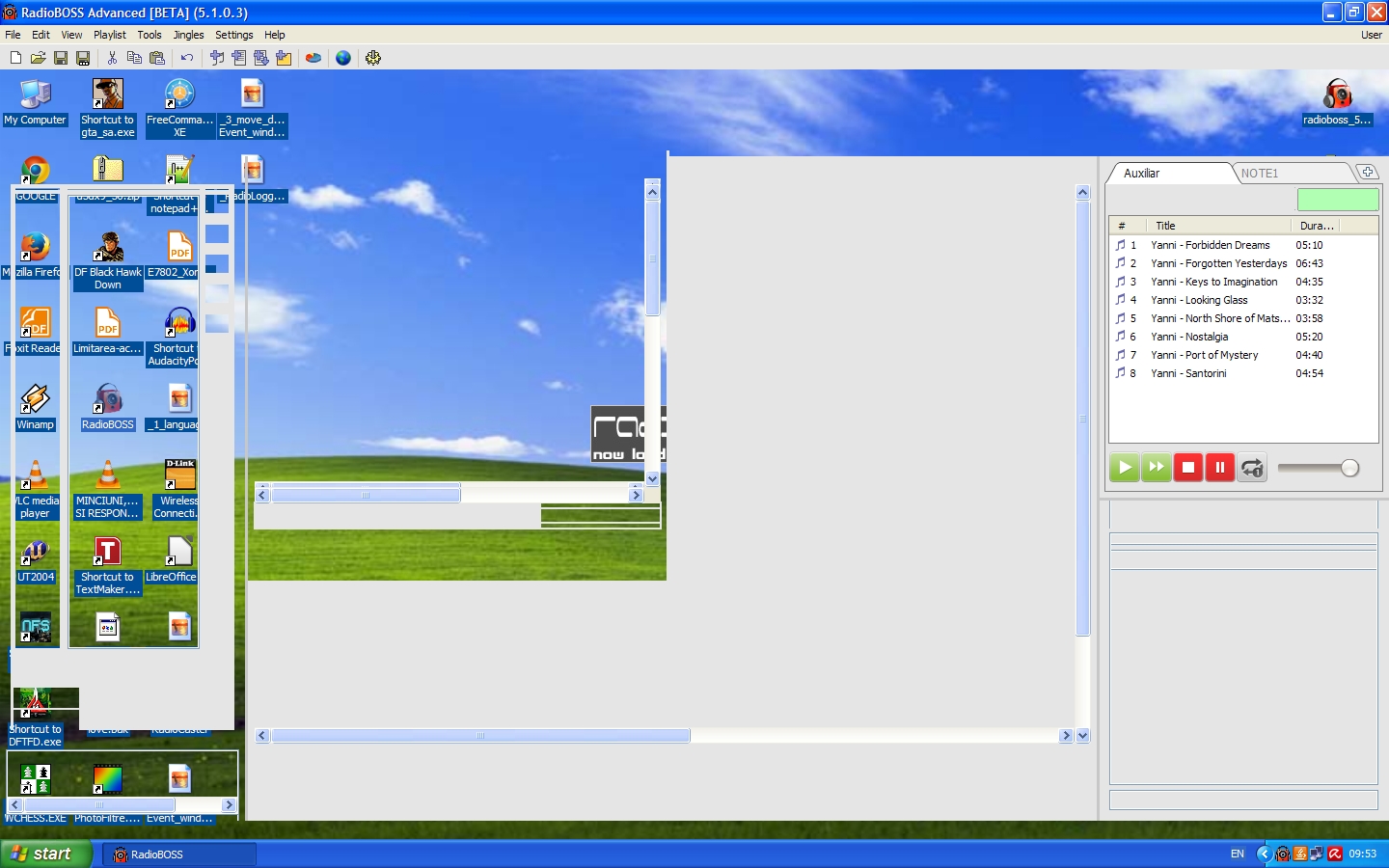Click the green fast-forward next button

(x=1156, y=468)
